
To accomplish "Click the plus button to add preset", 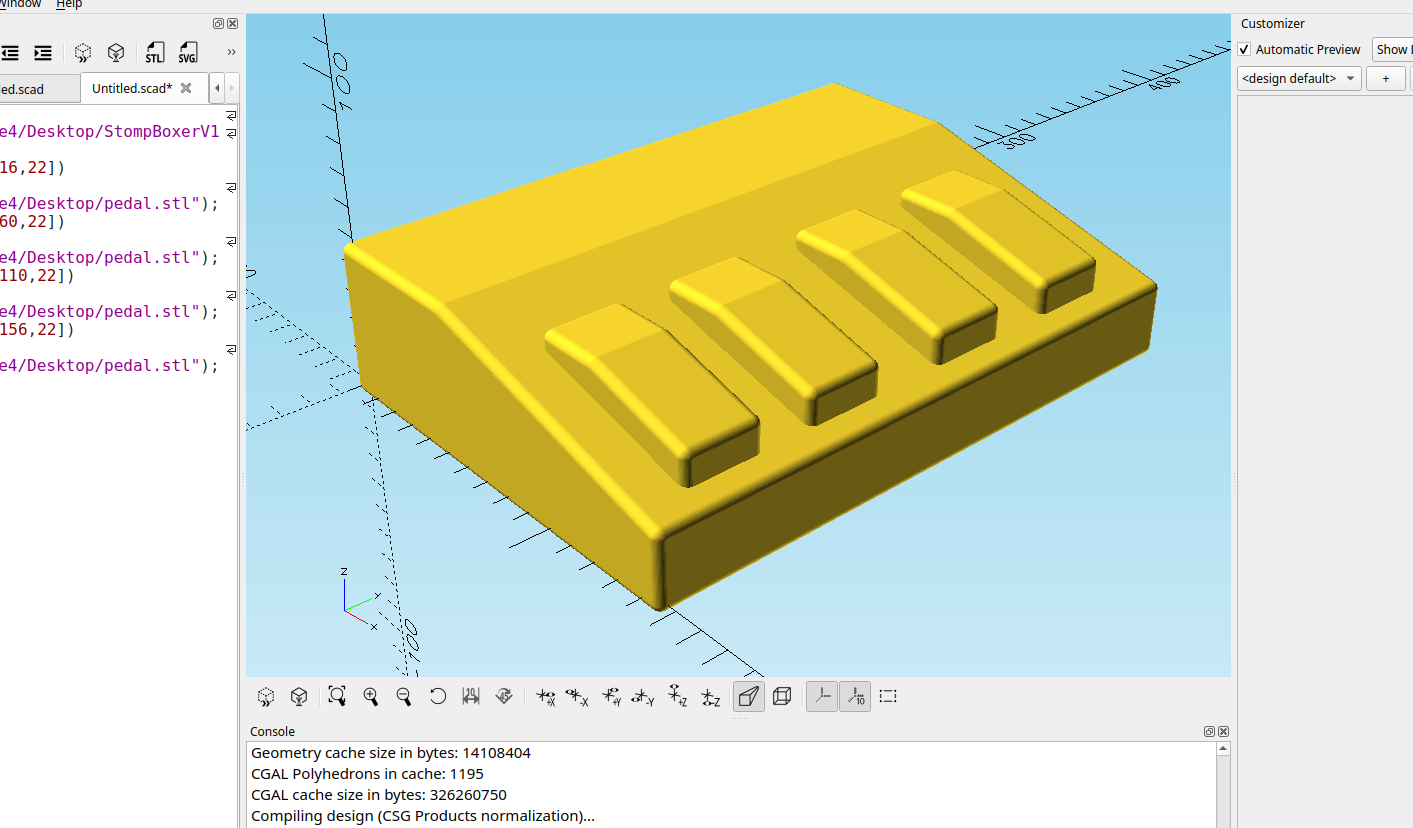I will click(x=1386, y=78).
